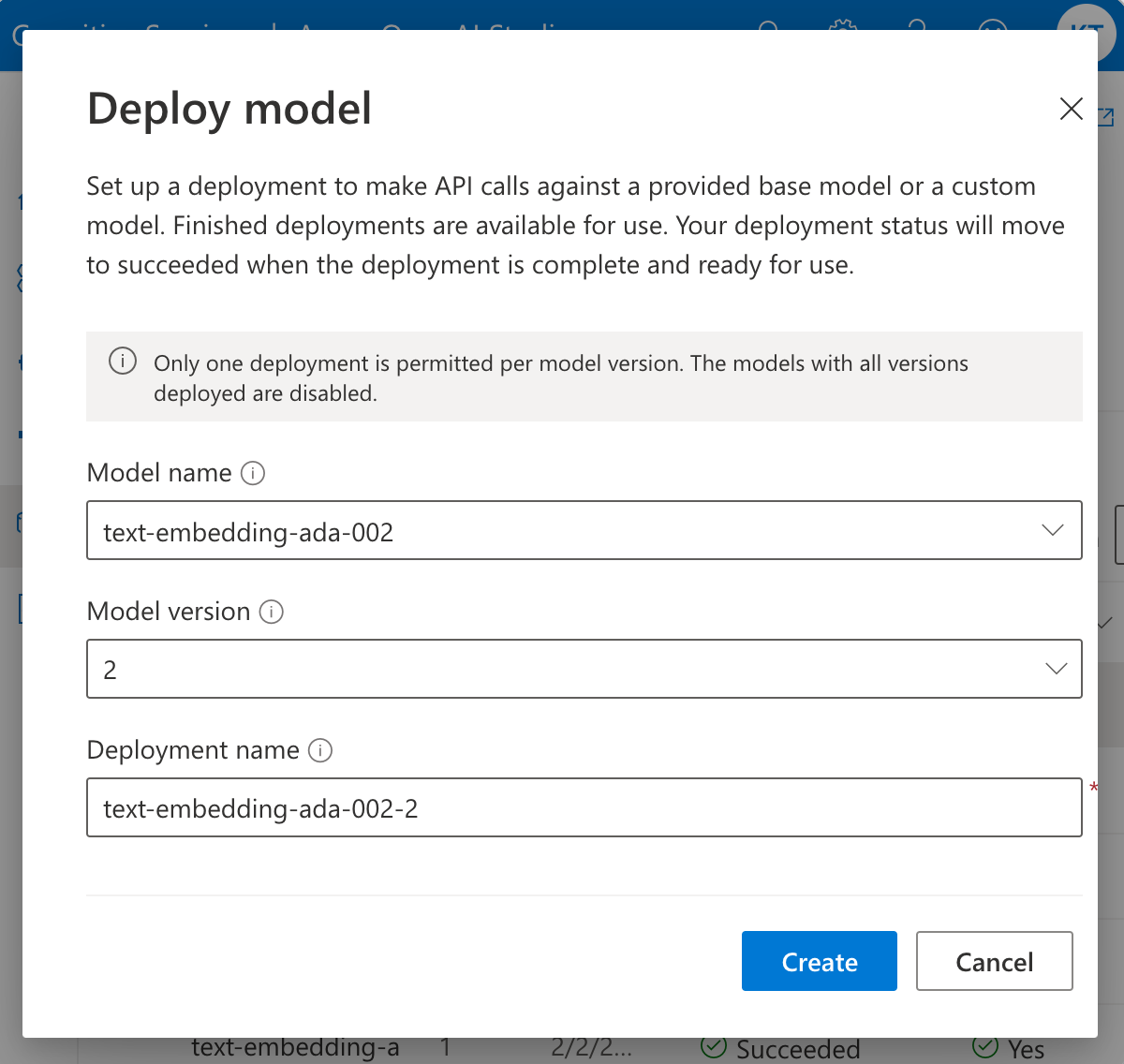Click the info icon next to Model version

click(x=271, y=612)
